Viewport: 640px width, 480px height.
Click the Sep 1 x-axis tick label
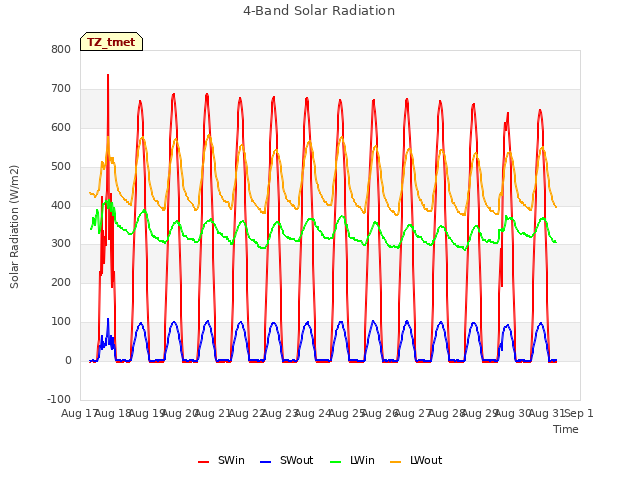(579, 413)
